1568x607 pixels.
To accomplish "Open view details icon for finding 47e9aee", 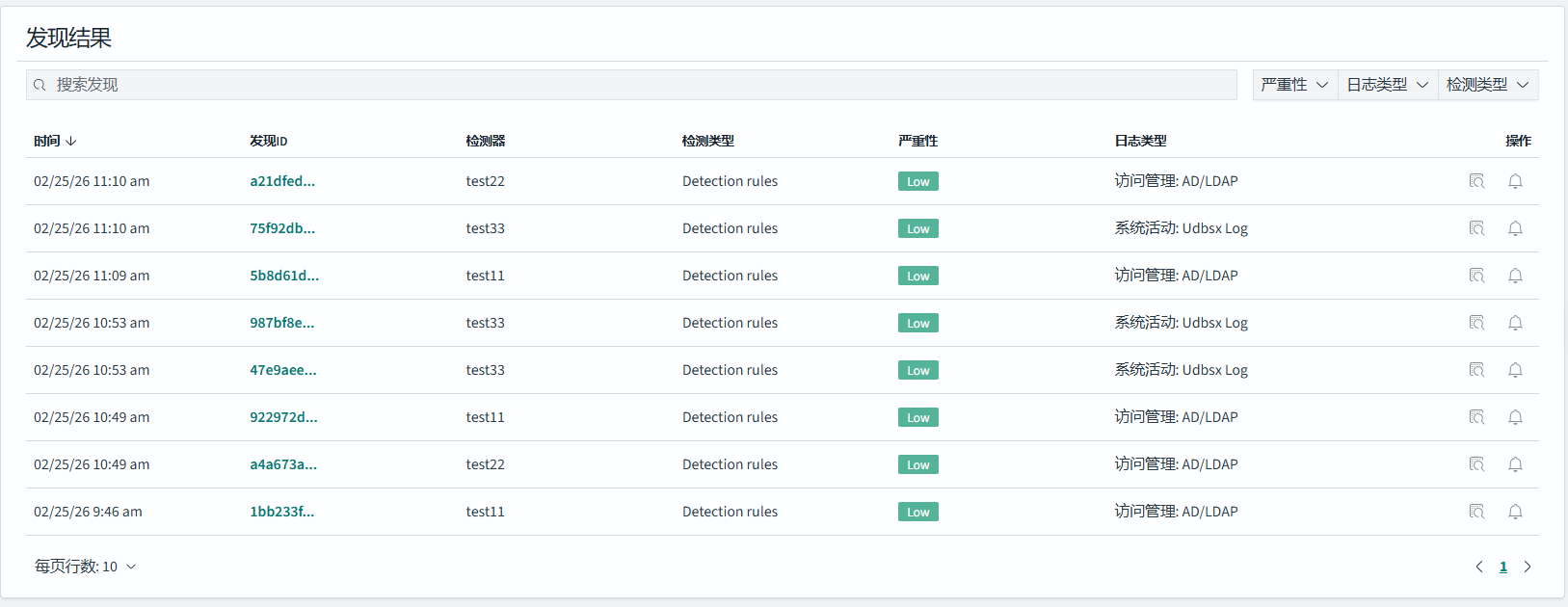I will point(1476,370).
